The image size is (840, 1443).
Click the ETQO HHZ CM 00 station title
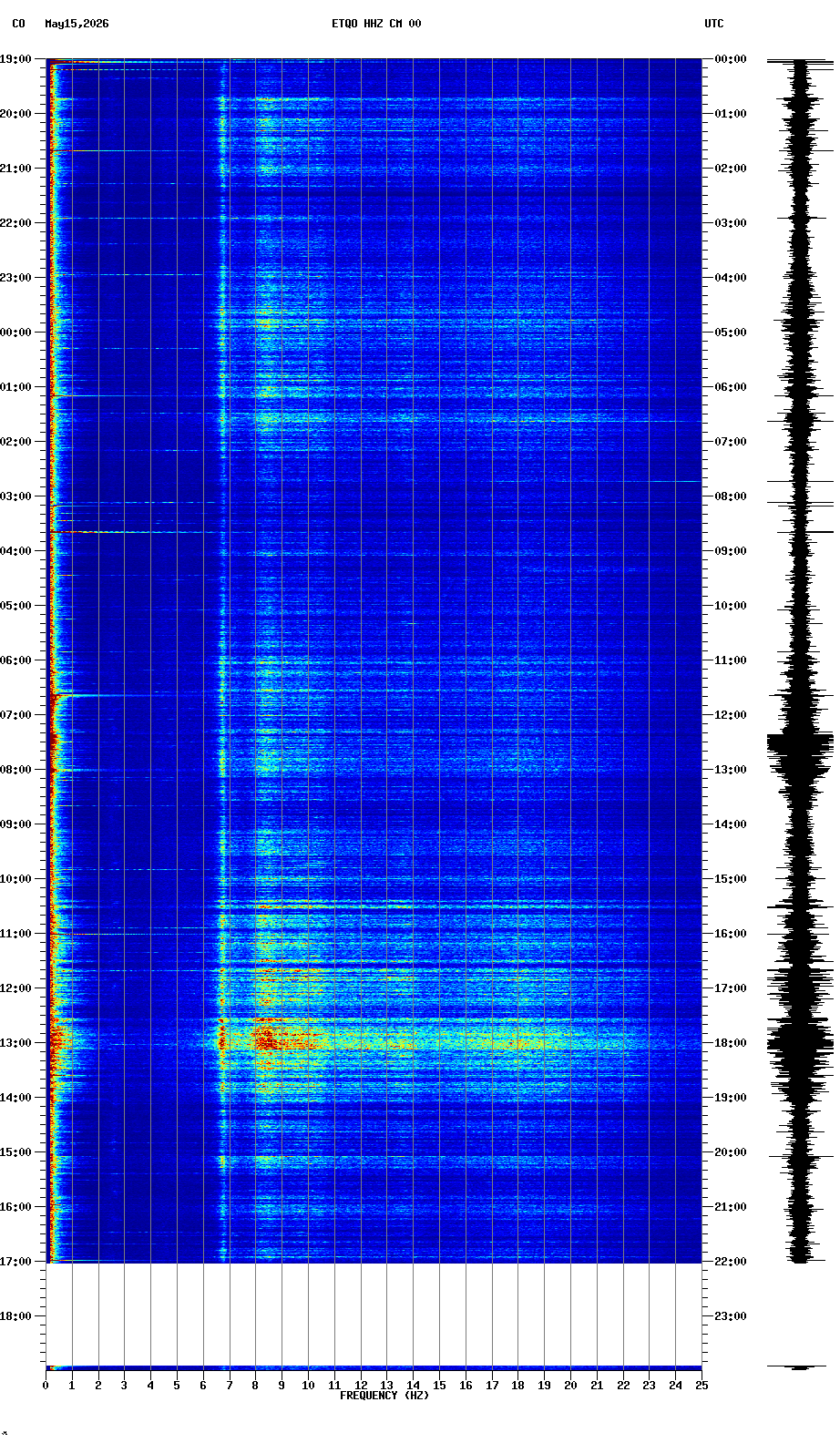coord(376,24)
